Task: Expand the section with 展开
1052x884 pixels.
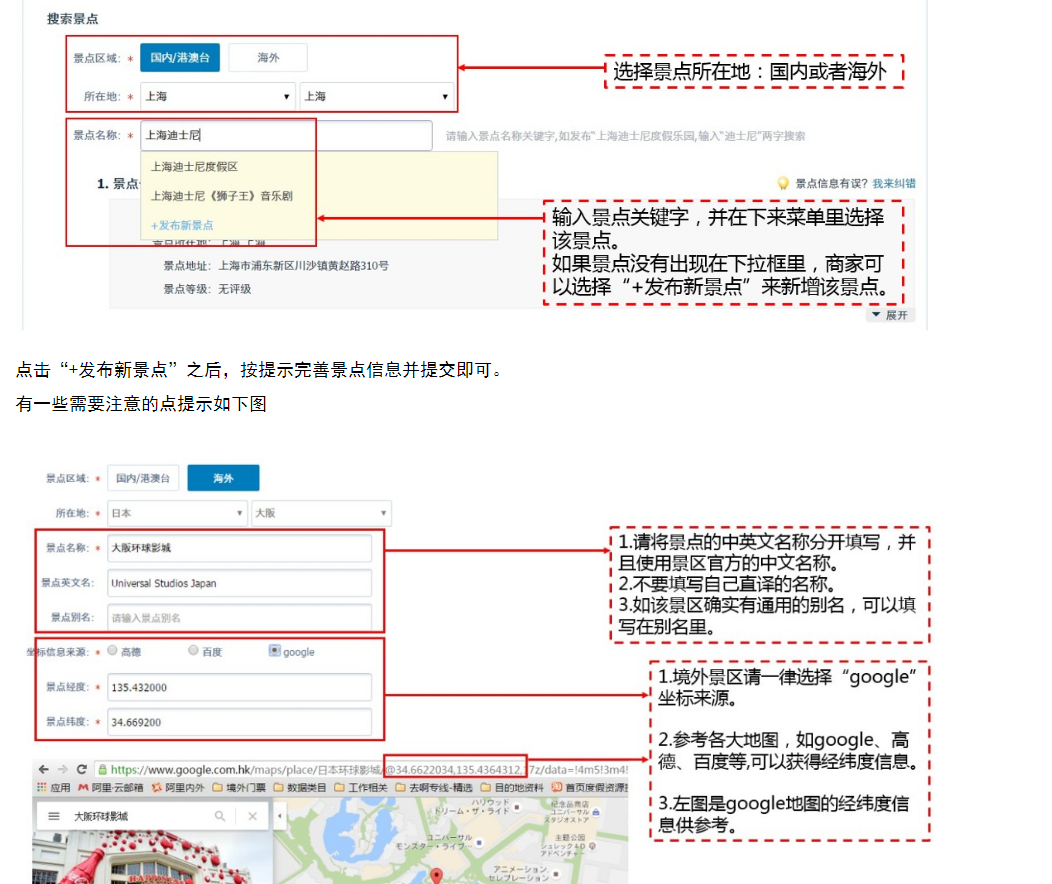Action: point(890,315)
